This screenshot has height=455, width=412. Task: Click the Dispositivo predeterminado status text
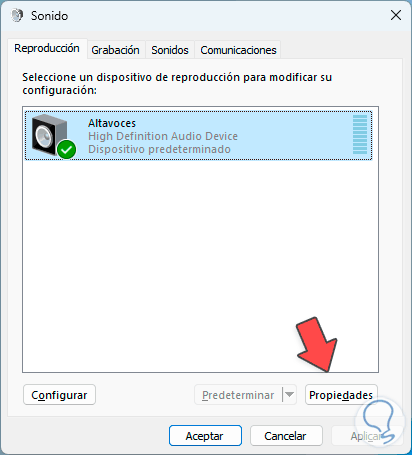pyautogui.click(x=159, y=149)
